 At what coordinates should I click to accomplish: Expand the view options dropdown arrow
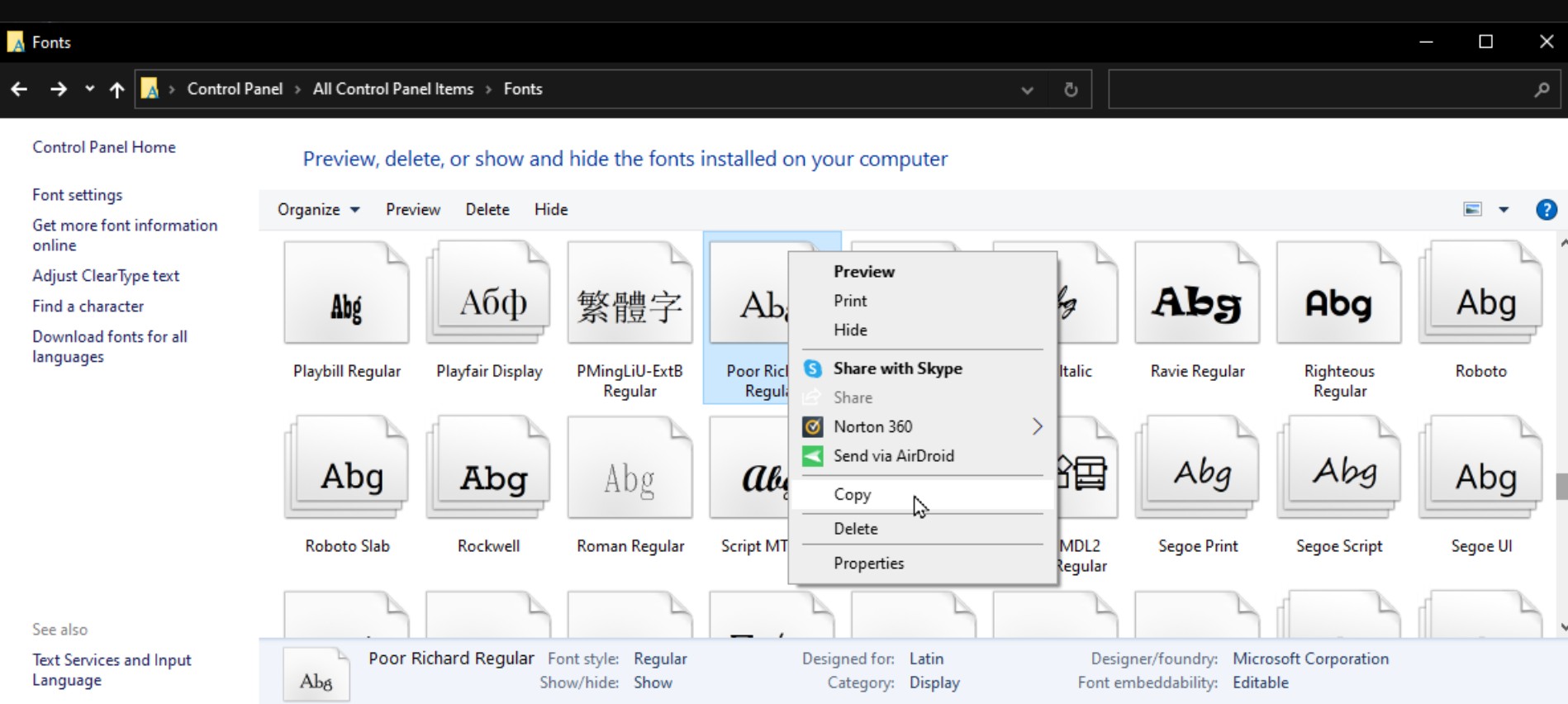click(x=1504, y=210)
